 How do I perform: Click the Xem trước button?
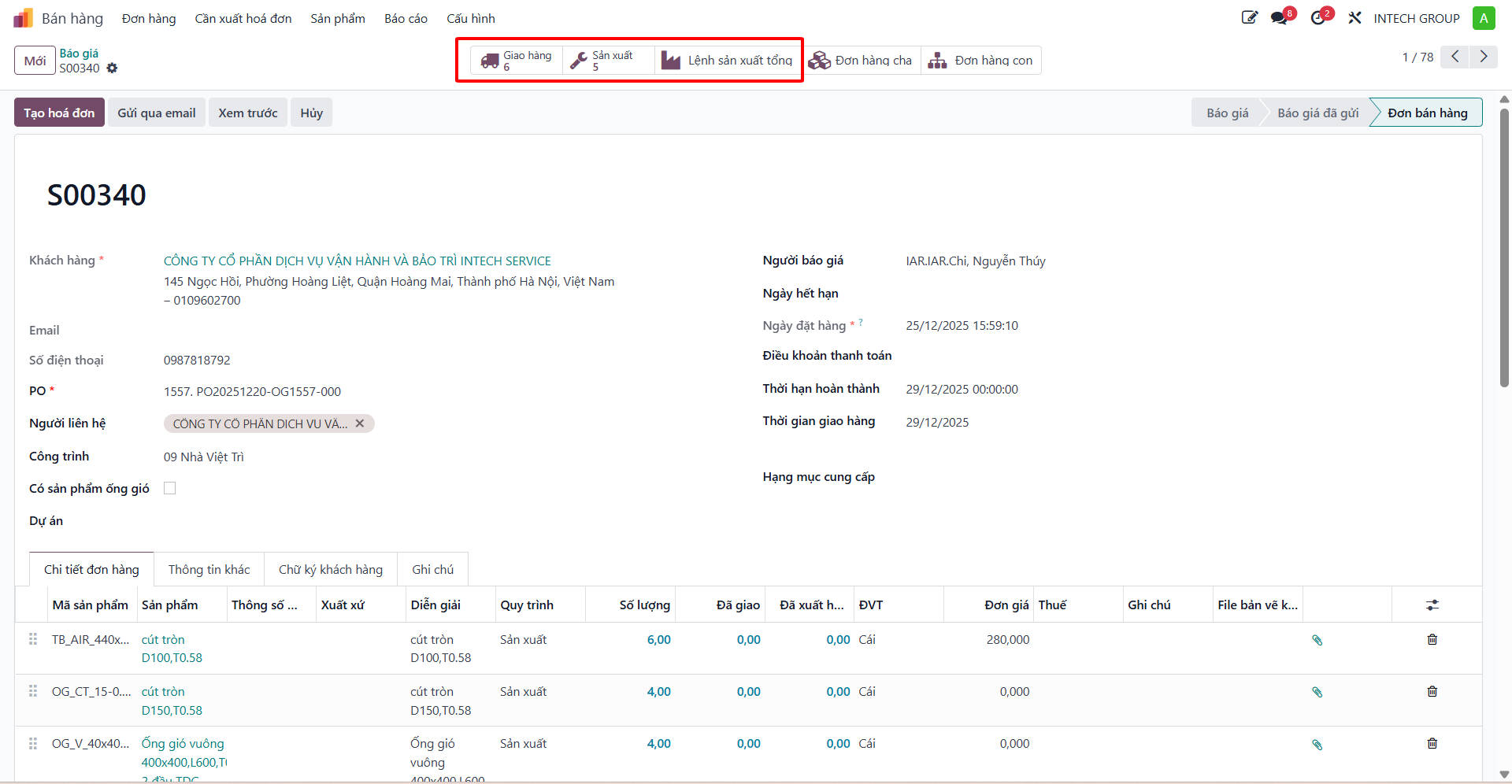tap(248, 113)
